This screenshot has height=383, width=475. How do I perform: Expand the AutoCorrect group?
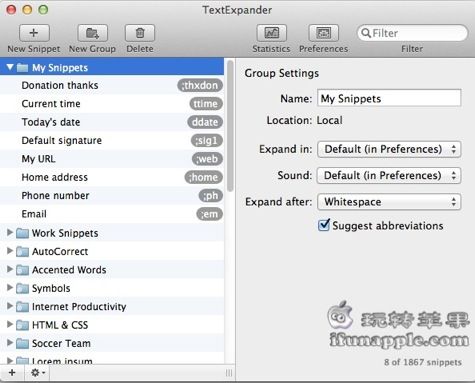pos(10,251)
